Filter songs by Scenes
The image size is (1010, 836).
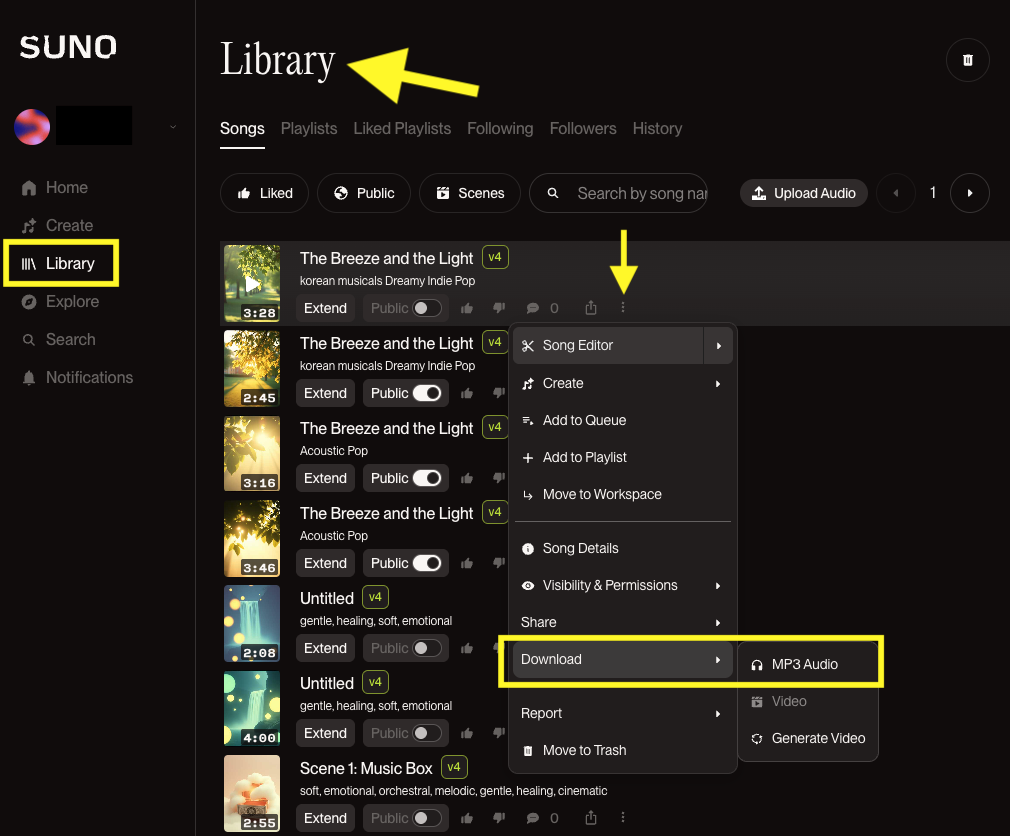click(470, 193)
